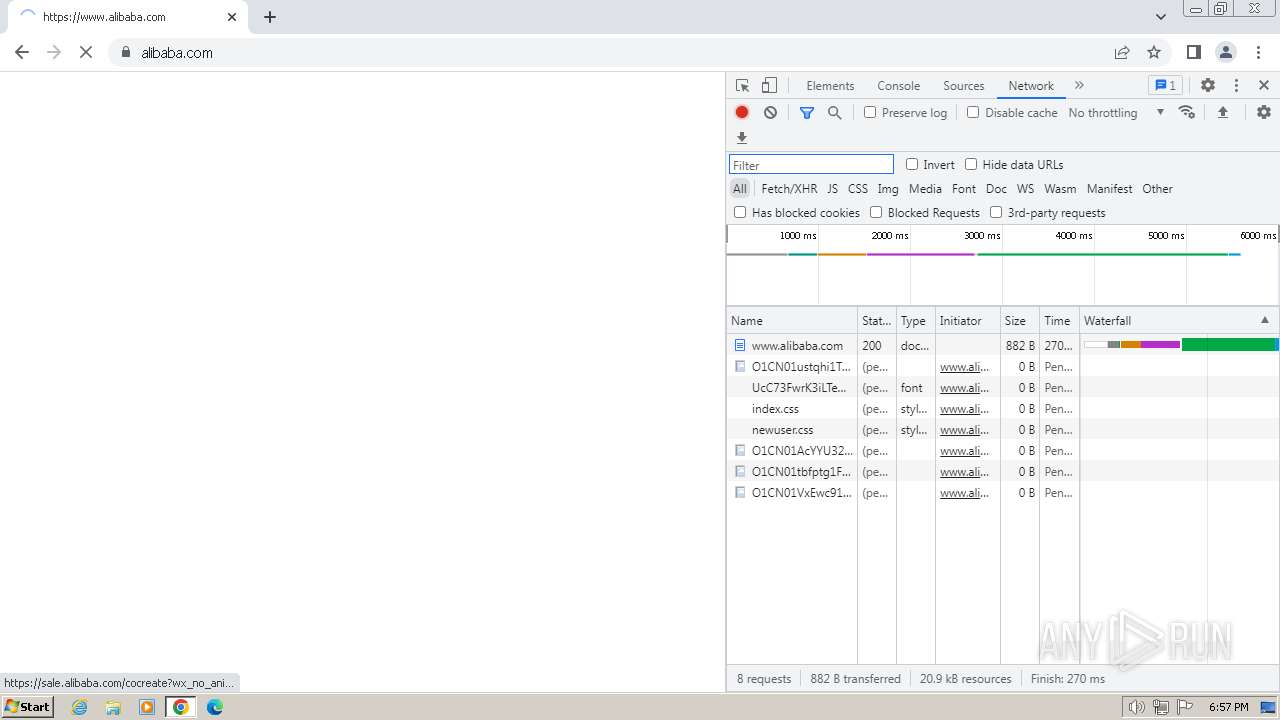Image resolution: width=1280 pixels, height=720 pixels.
Task: Focus the network Filter text field
Action: click(x=811, y=165)
